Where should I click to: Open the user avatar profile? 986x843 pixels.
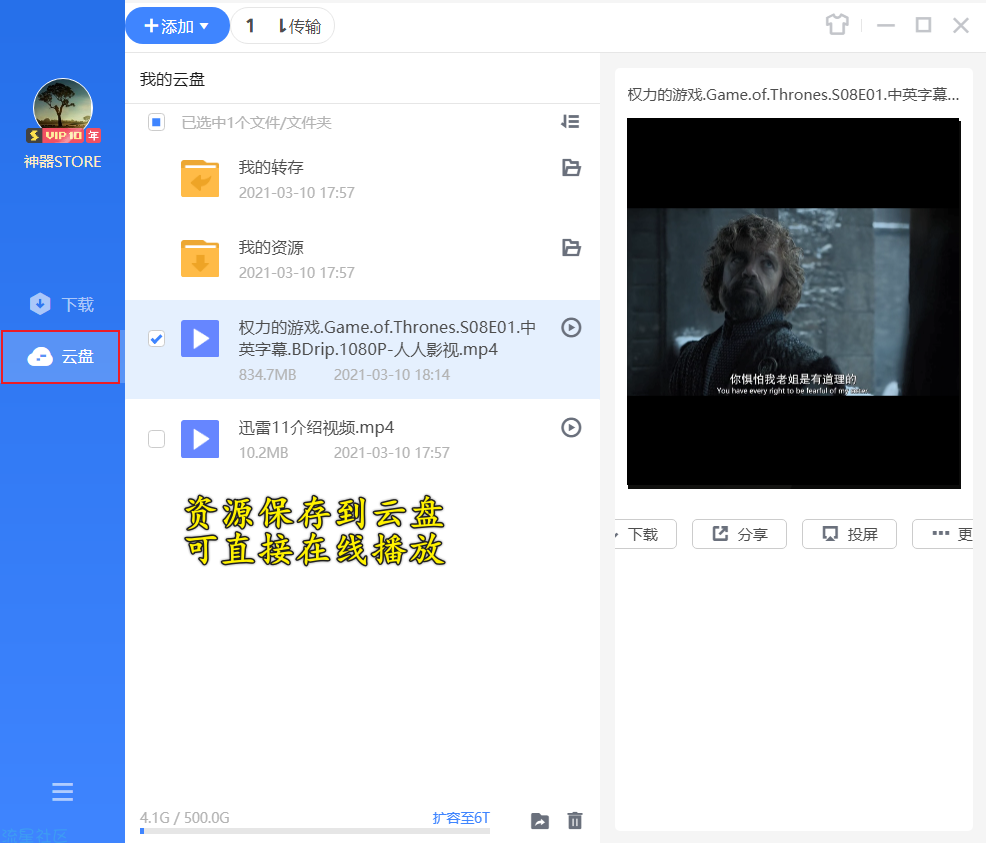pos(62,108)
